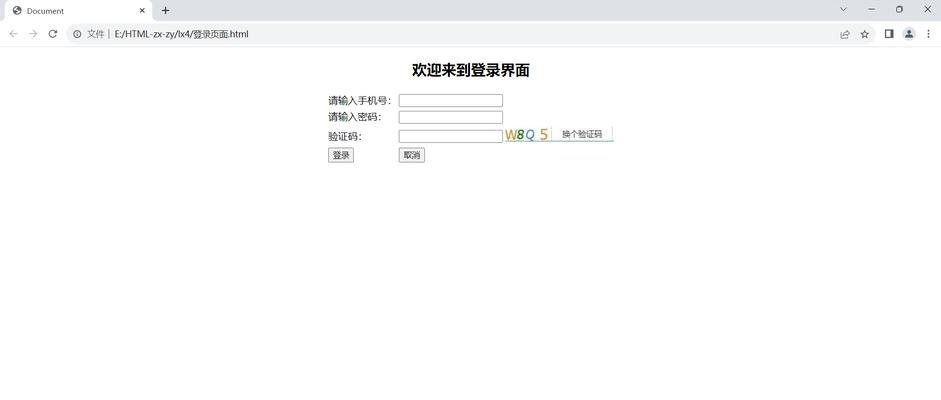The height and width of the screenshot is (400, 941).
Task: Focus the verification code input field
Action: 451,137
